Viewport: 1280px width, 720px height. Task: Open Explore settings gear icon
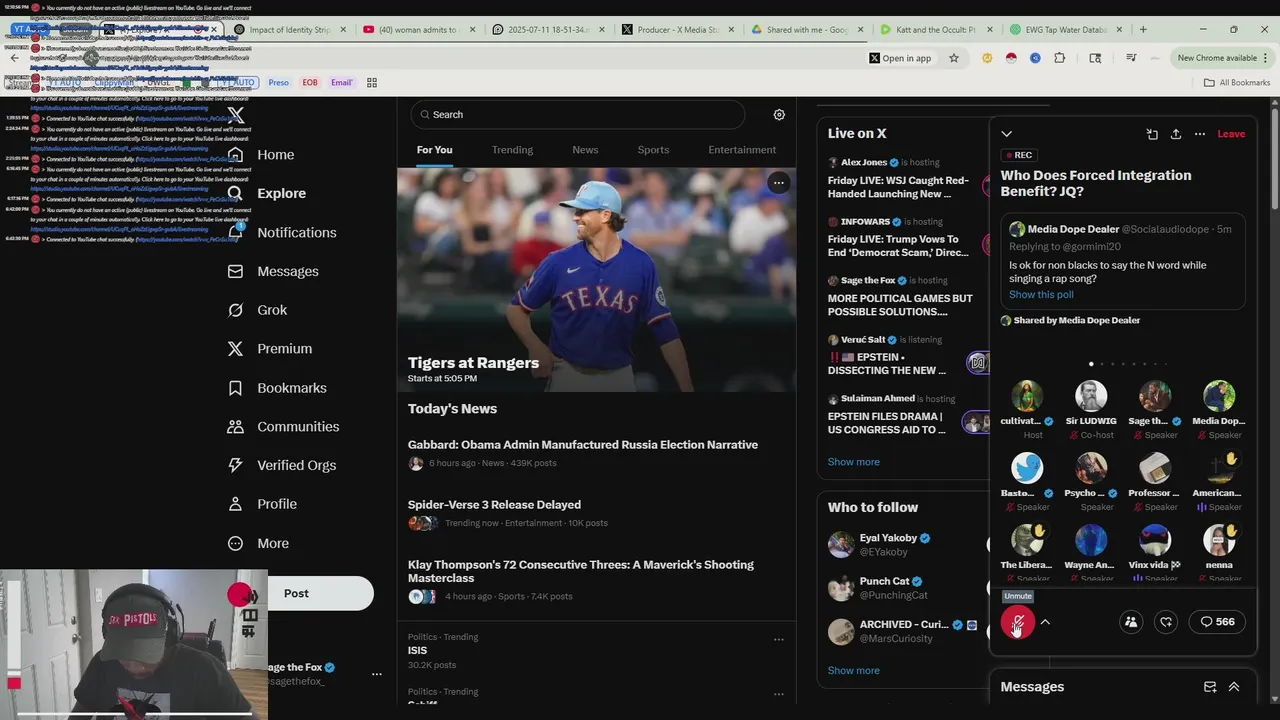pyautogui.click(x=779, y=115)
